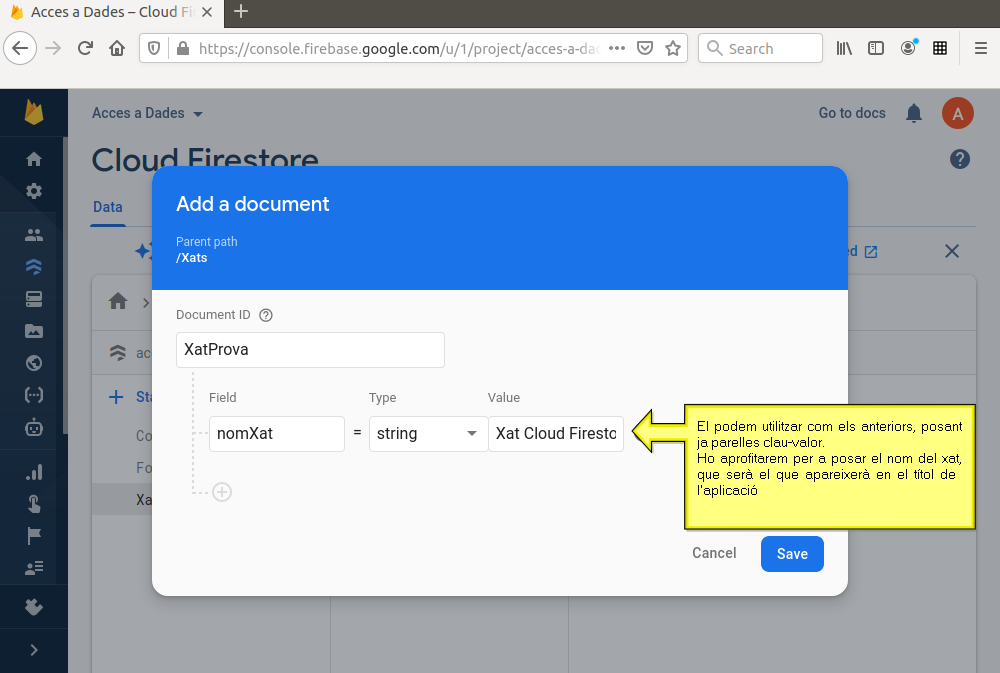Image resolution: width=1000 pixels, height=673 pixels.
Task: Open tracking protection shield icon
Action: click(x=154, y=48)
